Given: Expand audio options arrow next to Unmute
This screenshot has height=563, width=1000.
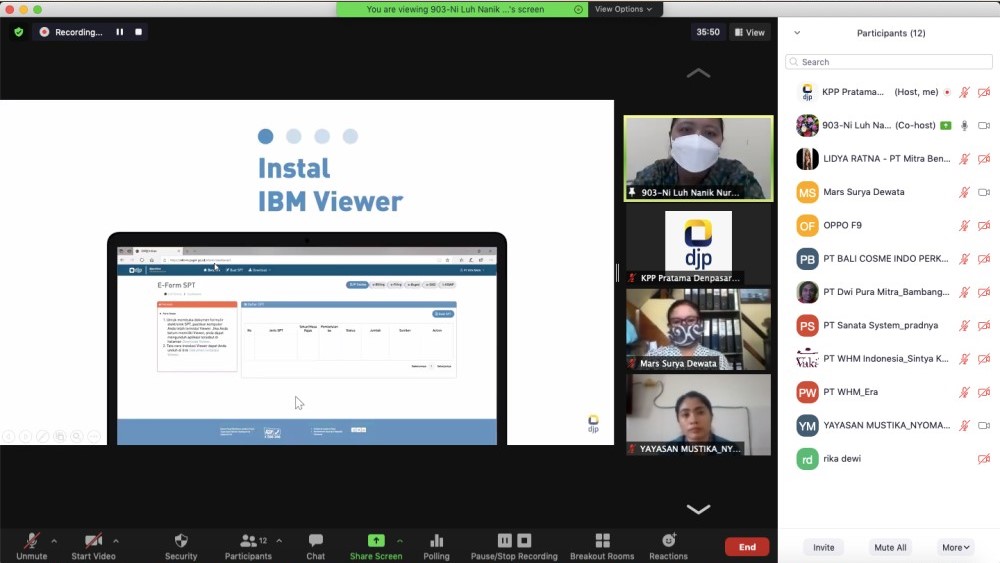Looking at the screenshot, I should click(54, 541).
